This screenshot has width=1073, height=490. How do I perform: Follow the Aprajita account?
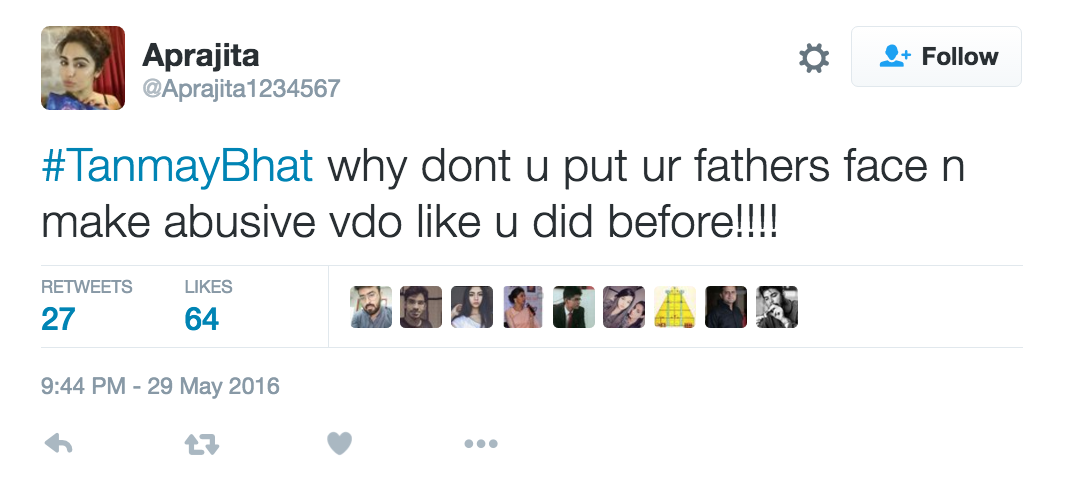tap(936, 57)
